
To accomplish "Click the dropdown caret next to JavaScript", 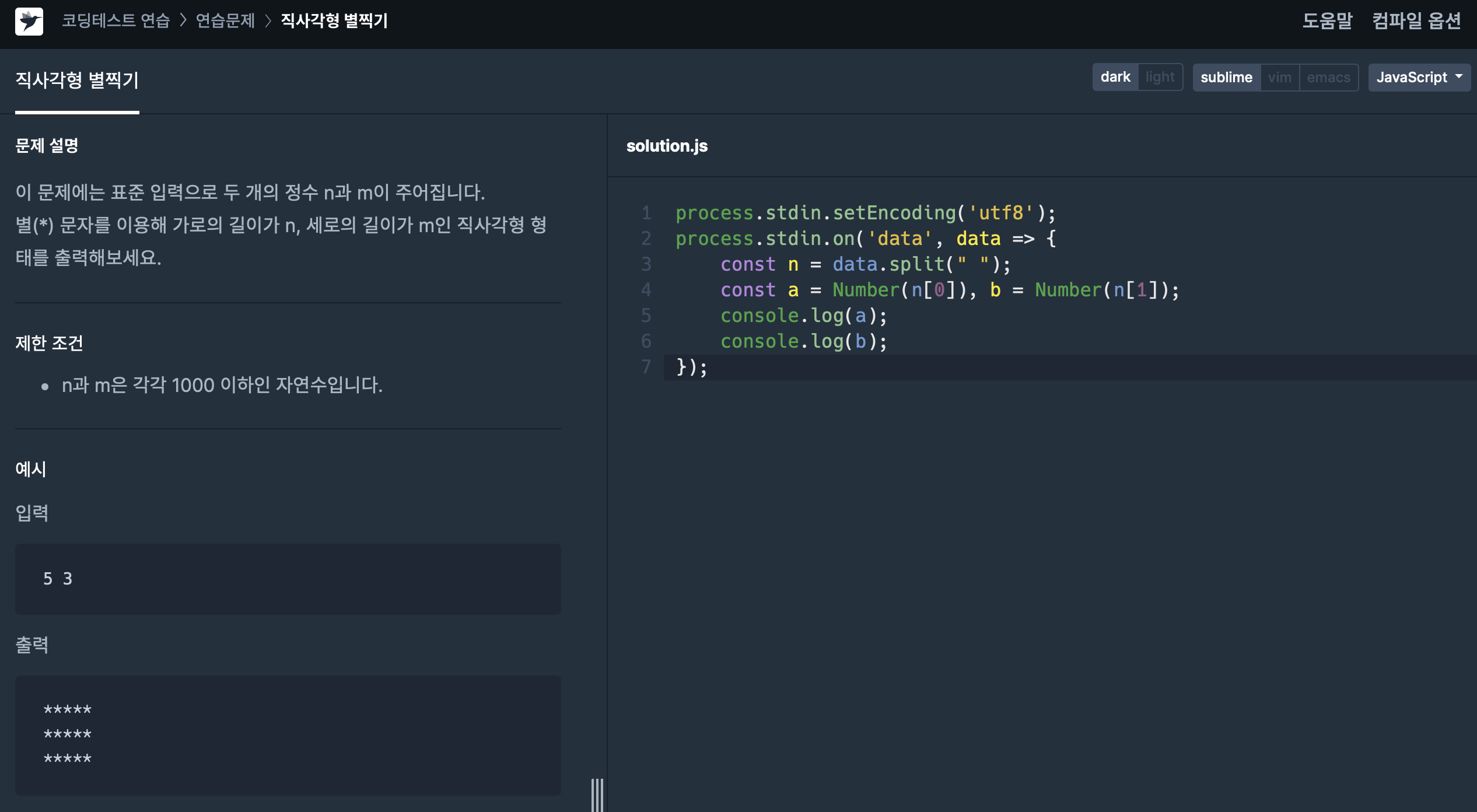I will [x=1459, y=76].
